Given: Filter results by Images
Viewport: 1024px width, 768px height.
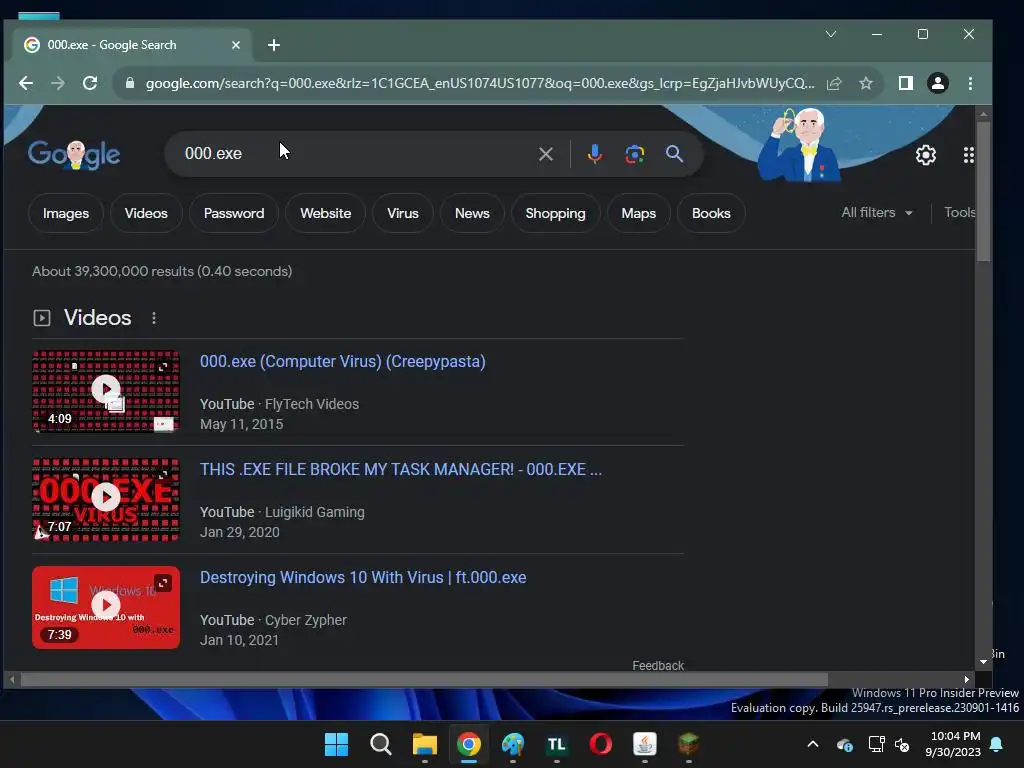Looking at the screenshot, I should 66,213.
